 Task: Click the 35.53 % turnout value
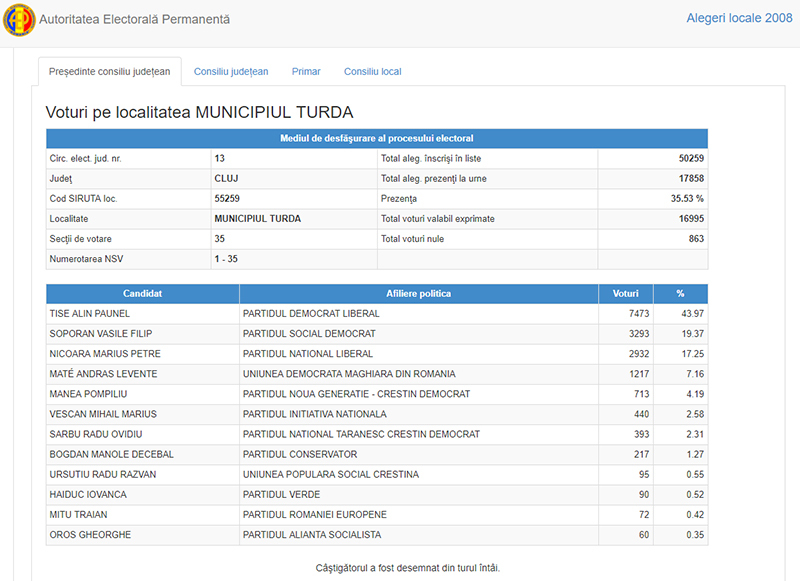(x=687, y=198)
